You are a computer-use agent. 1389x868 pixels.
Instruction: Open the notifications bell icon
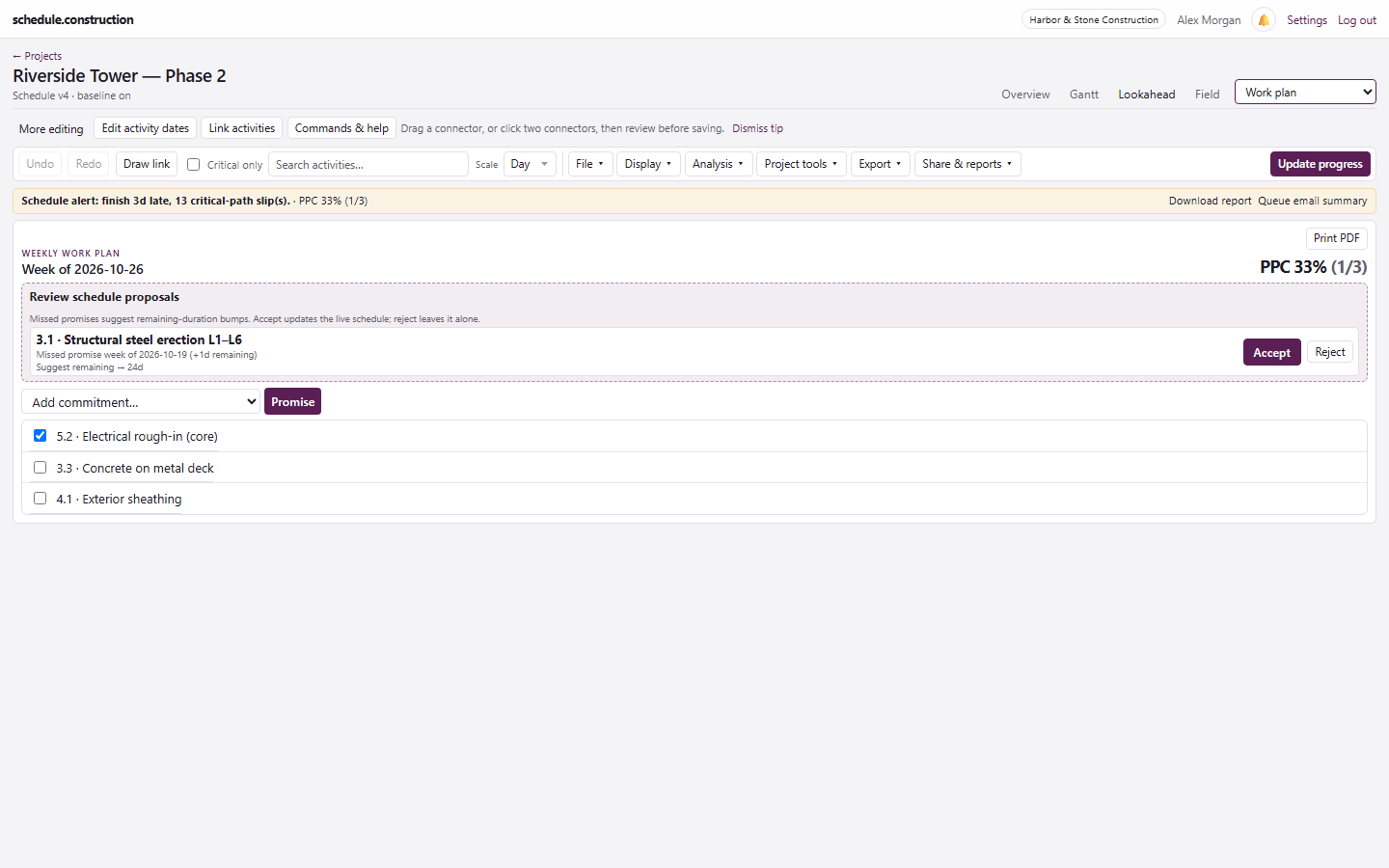(1264, 19)
